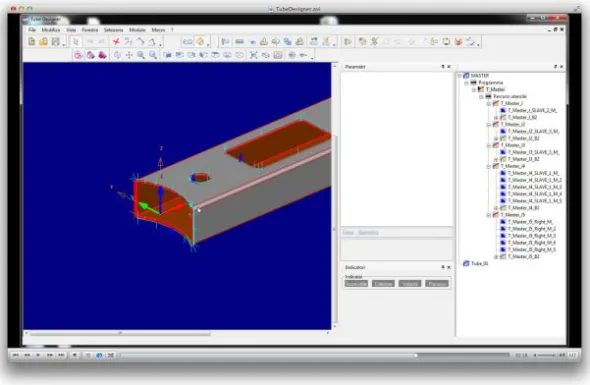
Task: Select the rotate view tool
Action: pyautogui.click(x=117, y=55)
